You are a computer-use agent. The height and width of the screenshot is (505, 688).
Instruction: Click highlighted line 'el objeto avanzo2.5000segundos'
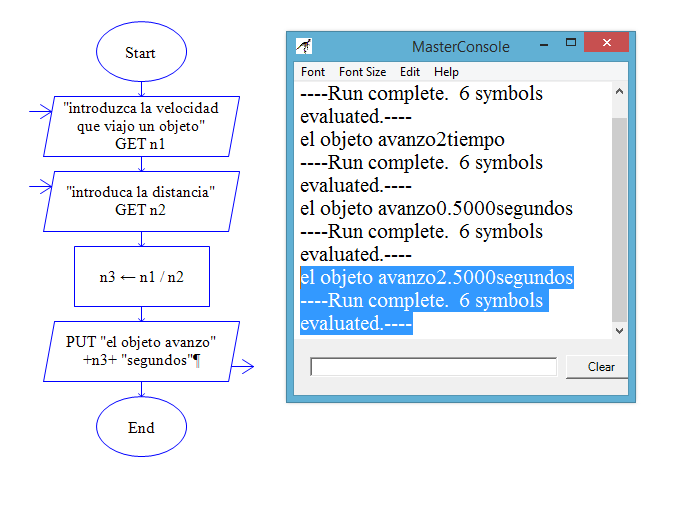pyautogui.click(x=437, y=278)
